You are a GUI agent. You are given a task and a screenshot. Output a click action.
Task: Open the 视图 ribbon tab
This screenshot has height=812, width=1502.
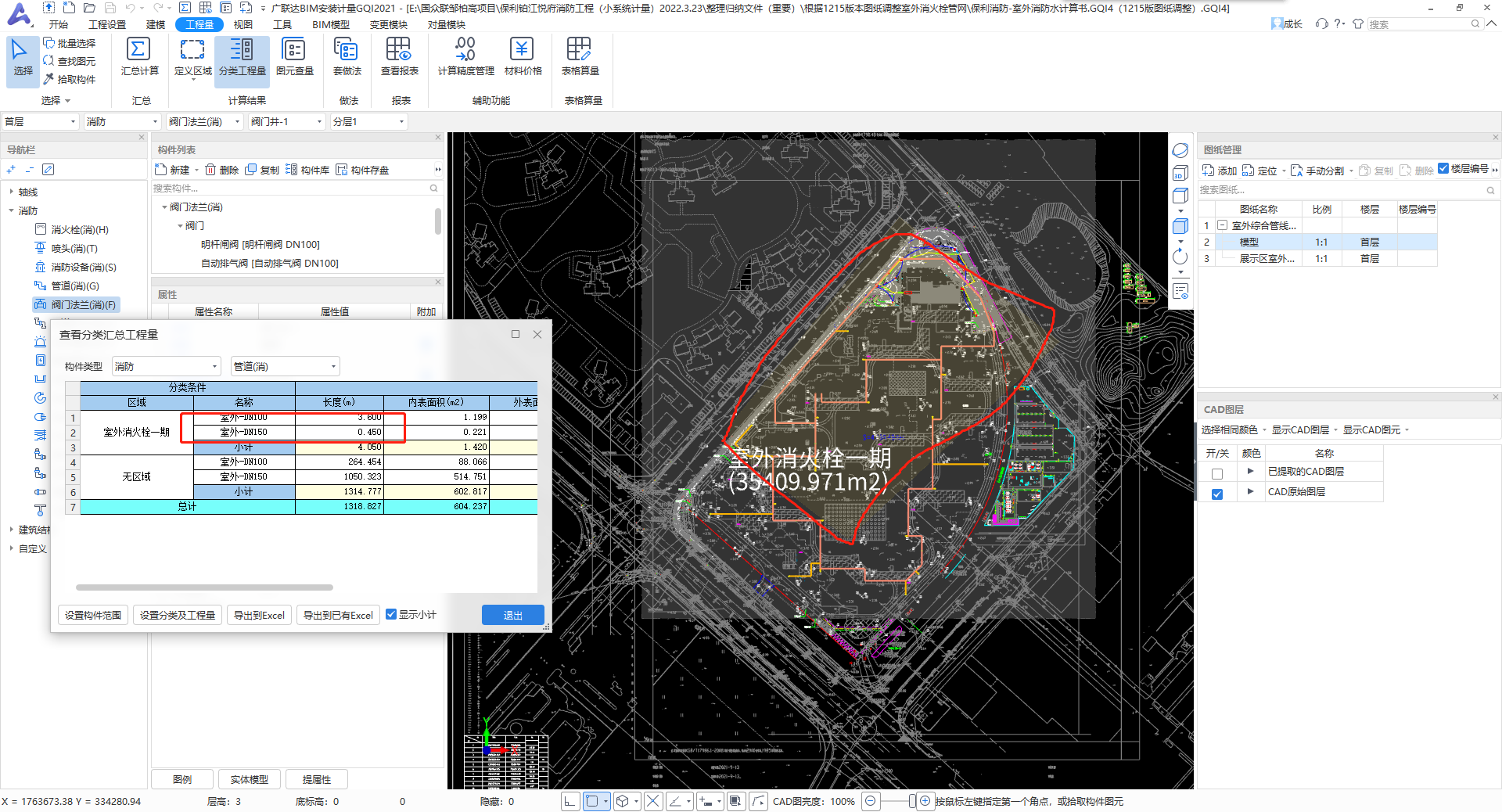[x=243, y=24]
